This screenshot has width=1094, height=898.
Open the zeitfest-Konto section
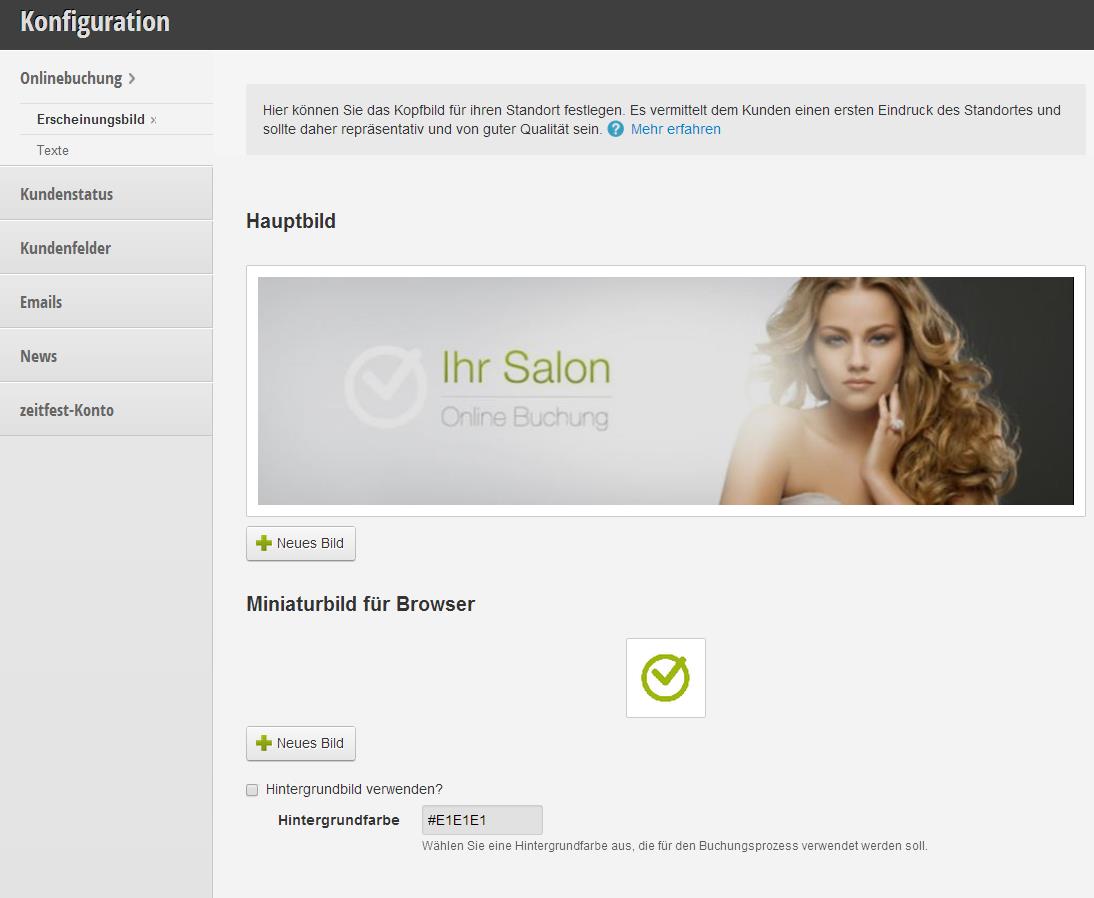(x=67, y=410)
